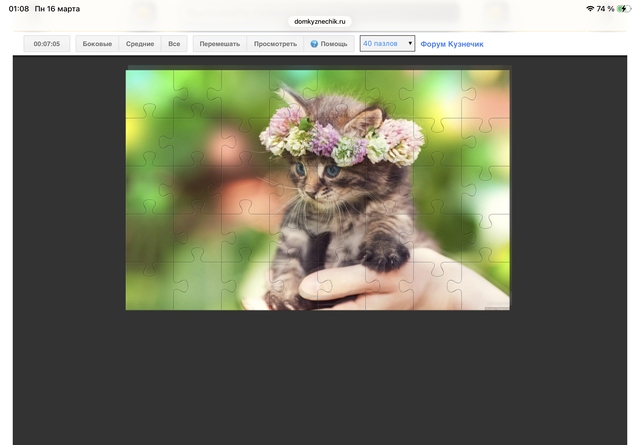
Task: Click the watermark at the image's bottom-right corner
Action: pyautogui.click(x=496, y=306)
